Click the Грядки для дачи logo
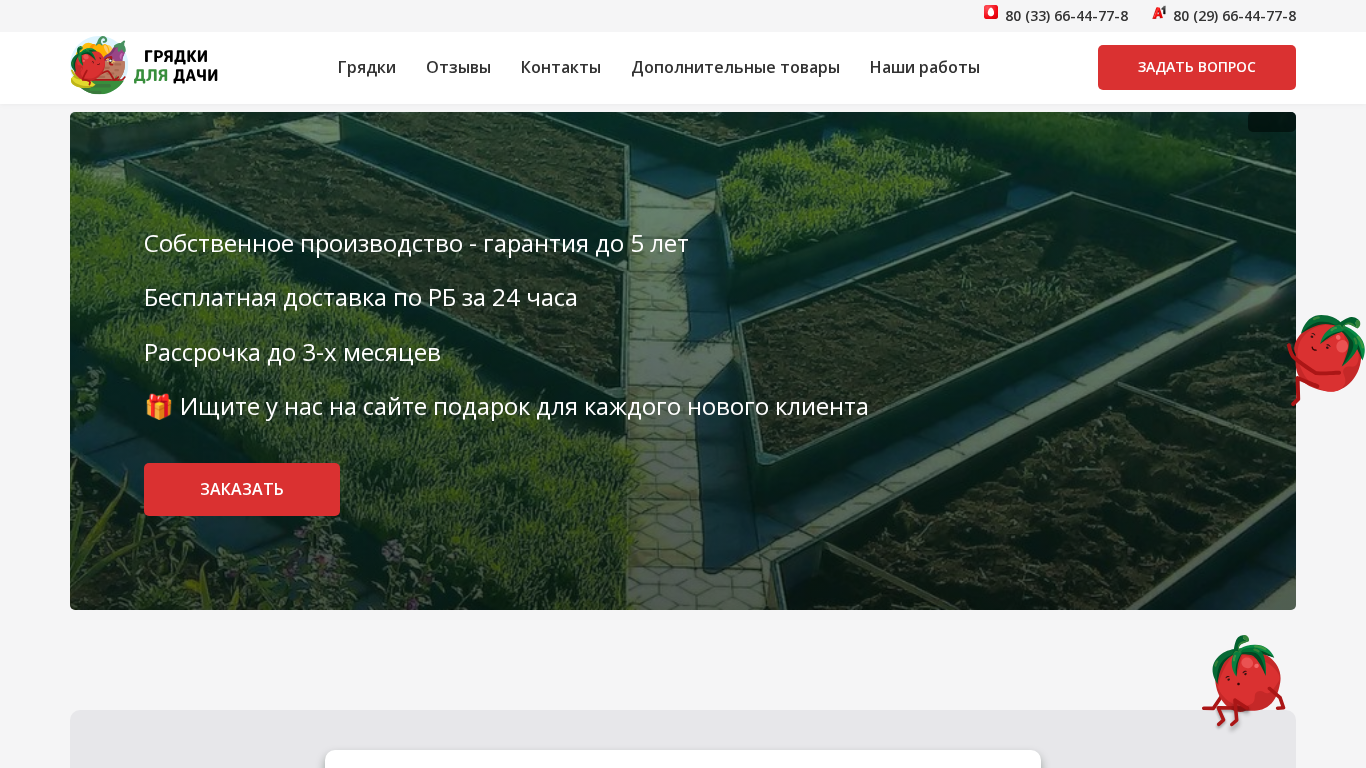The width and height of the screenshot is (1366, 768). pos(144,66)
